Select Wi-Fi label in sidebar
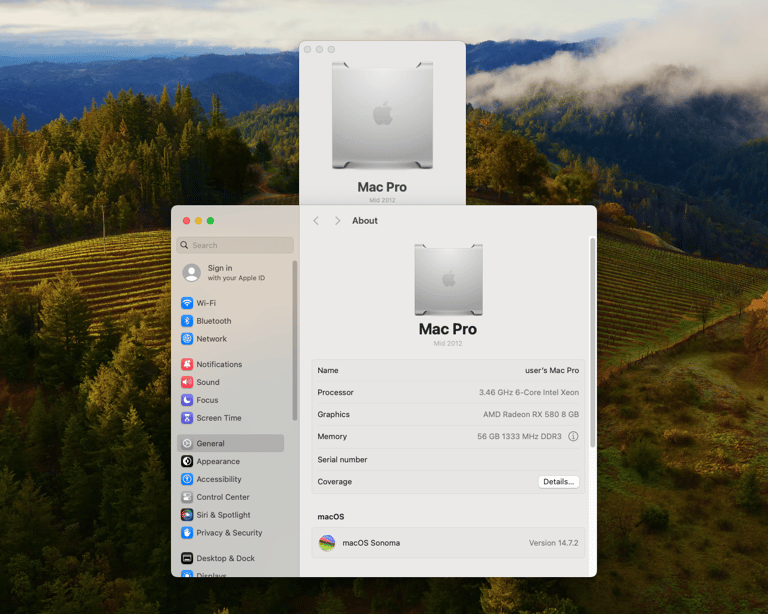Image resolution: width=768 pixels, height=614 pixels. click(x=206, y=303)
